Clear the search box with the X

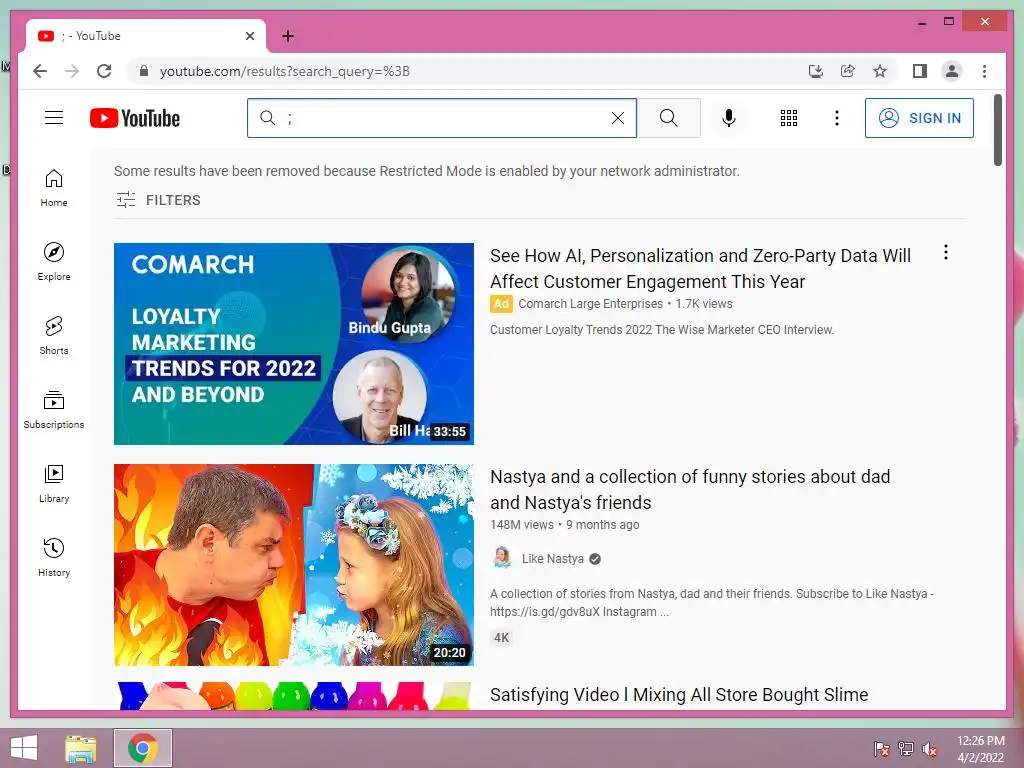(617, 118)
